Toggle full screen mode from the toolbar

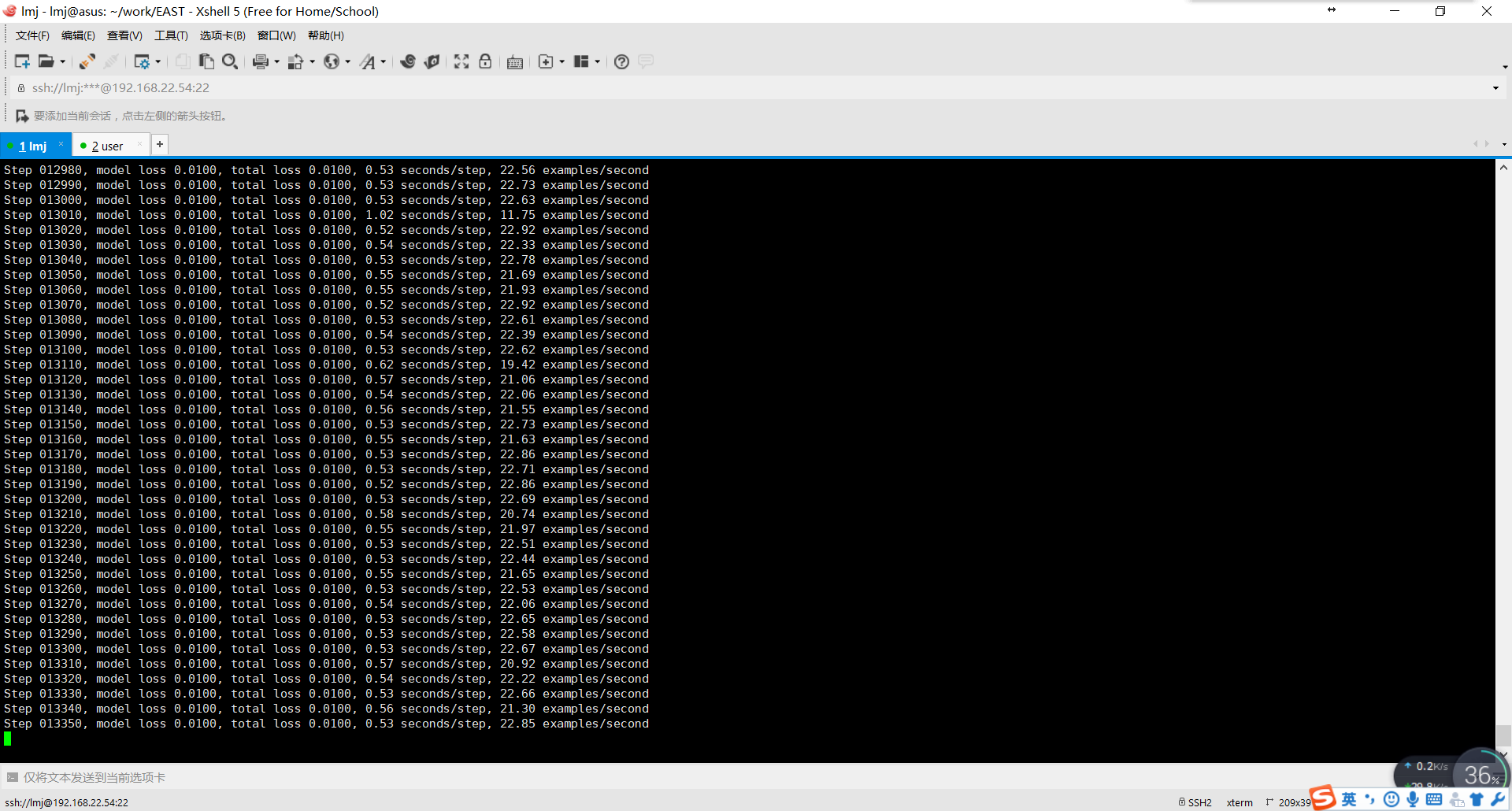[461, 61]
